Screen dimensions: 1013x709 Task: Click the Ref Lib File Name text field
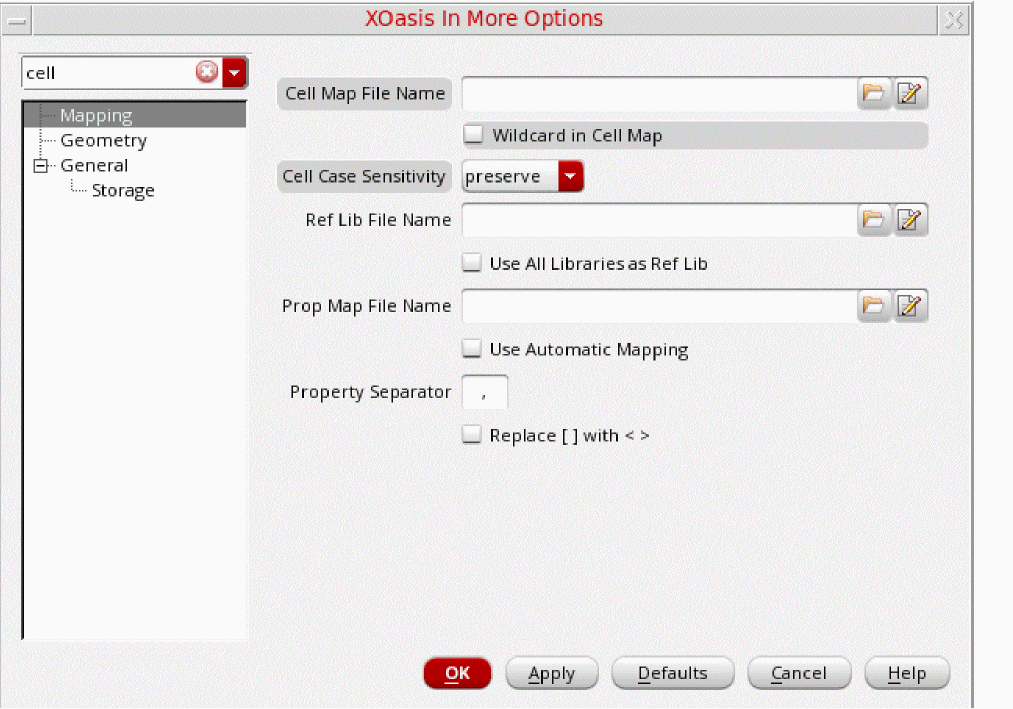point(659,220)
